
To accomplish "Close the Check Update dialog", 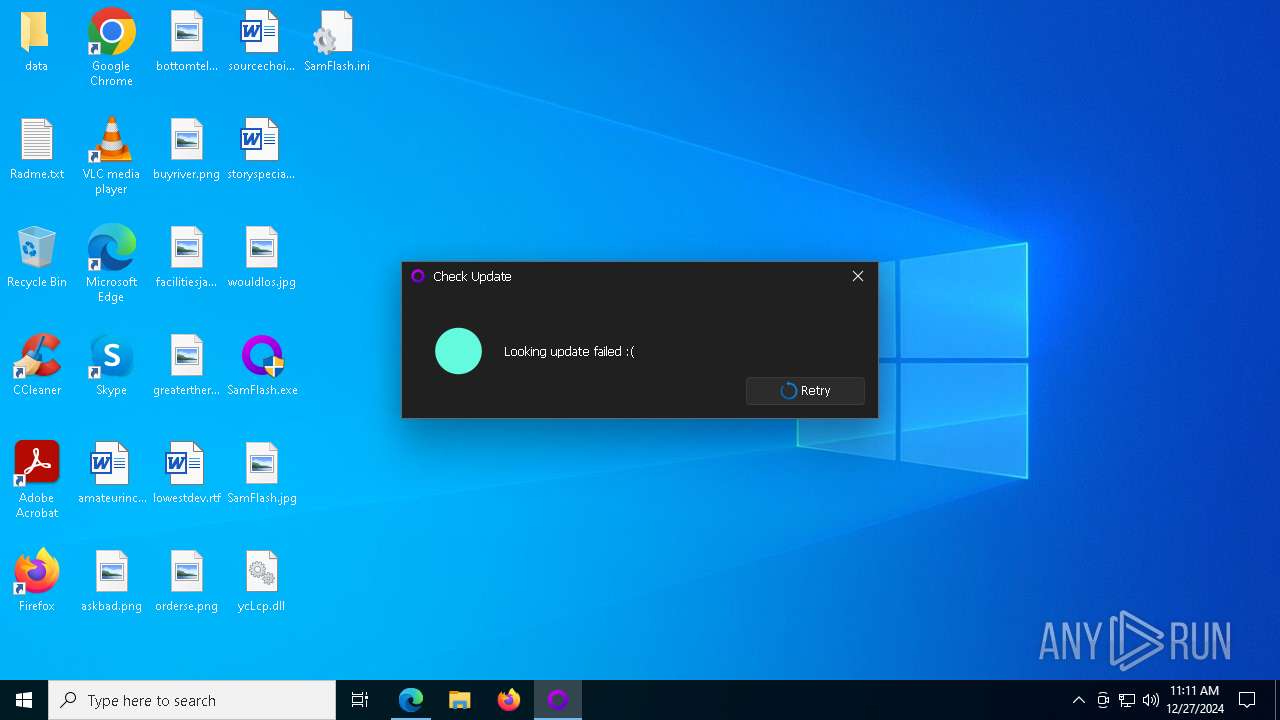I will coord(858,276).
